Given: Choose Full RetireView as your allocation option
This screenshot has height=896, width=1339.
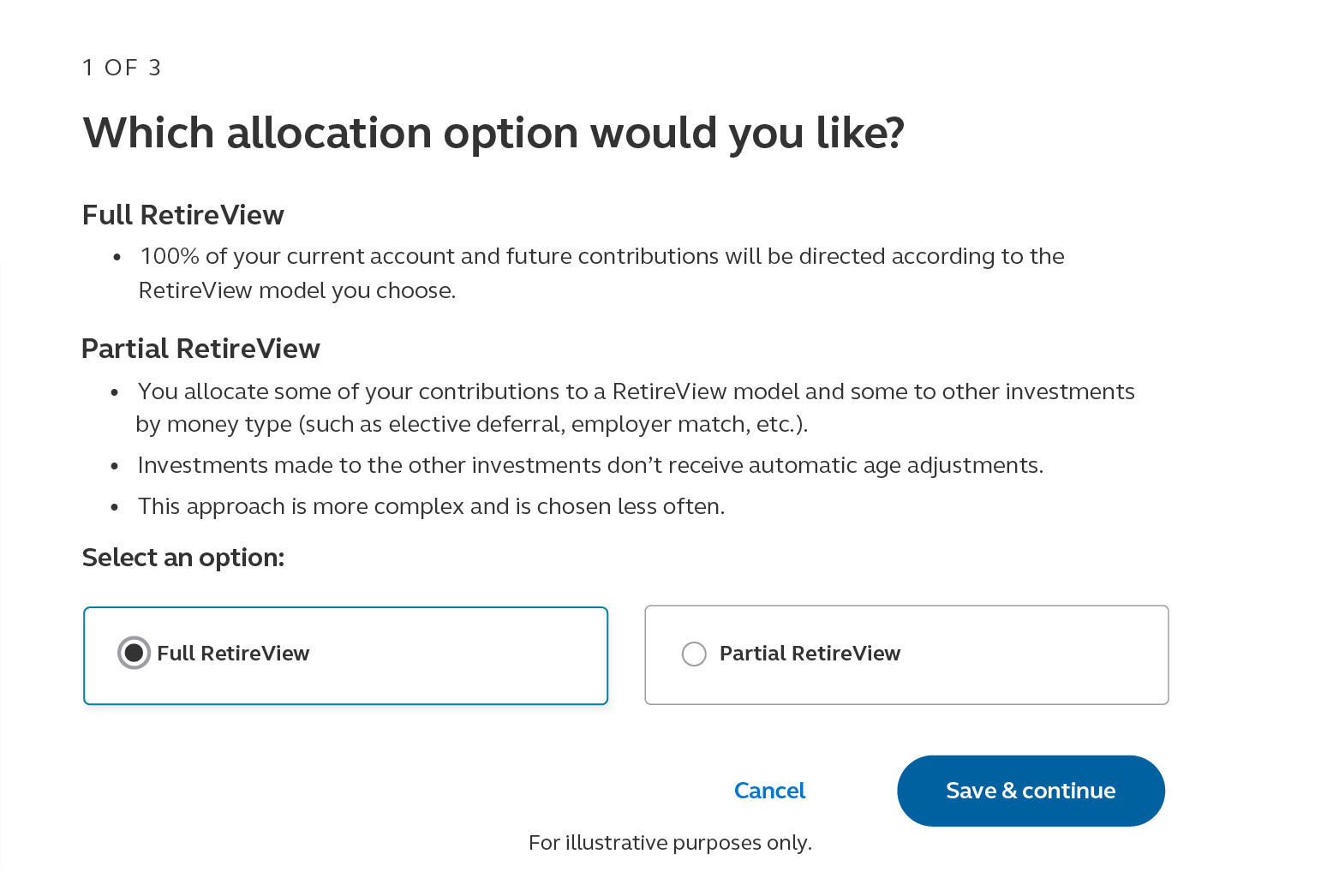Looking at the screenshot, I should coord(345,655).
